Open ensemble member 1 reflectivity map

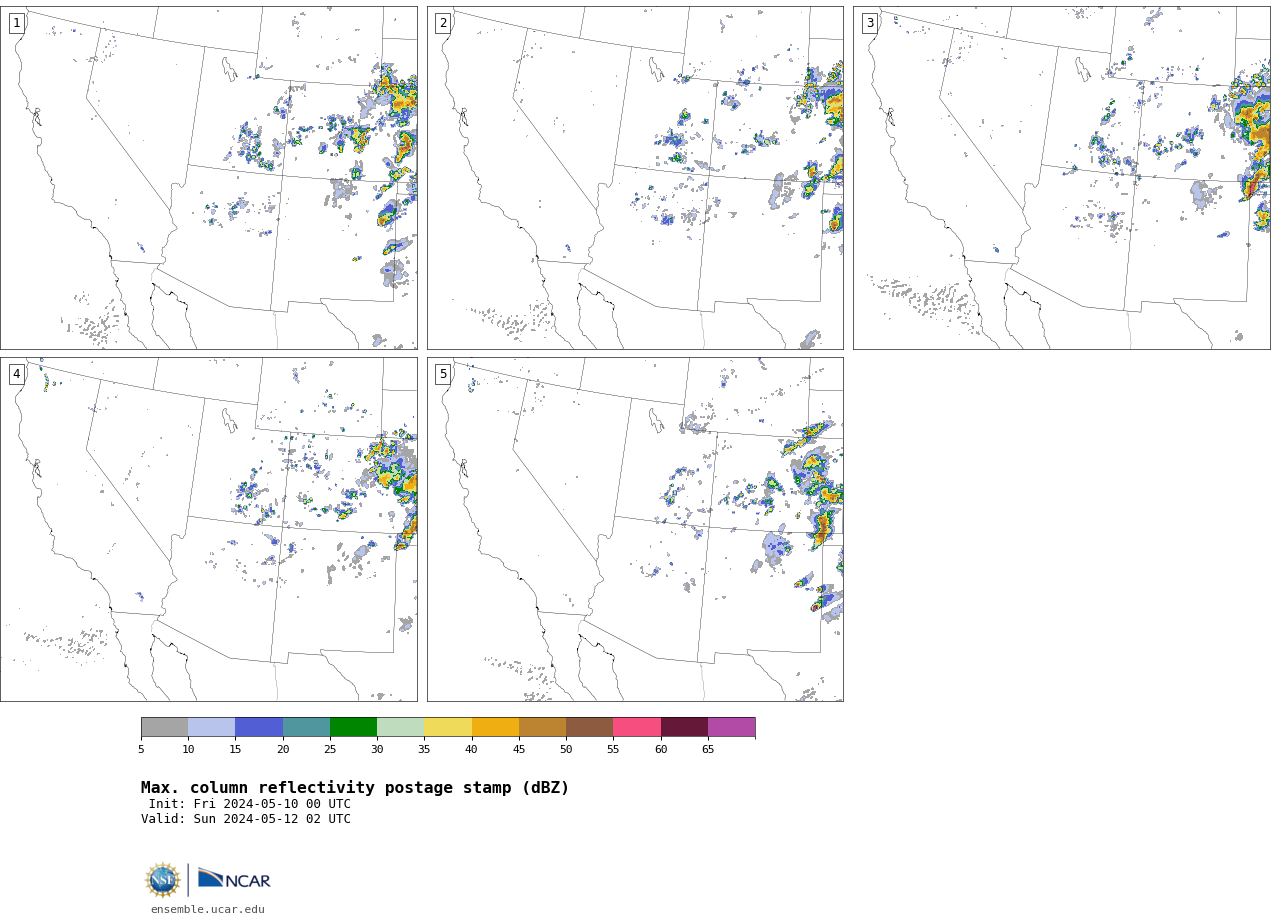(x=209, y=178)
